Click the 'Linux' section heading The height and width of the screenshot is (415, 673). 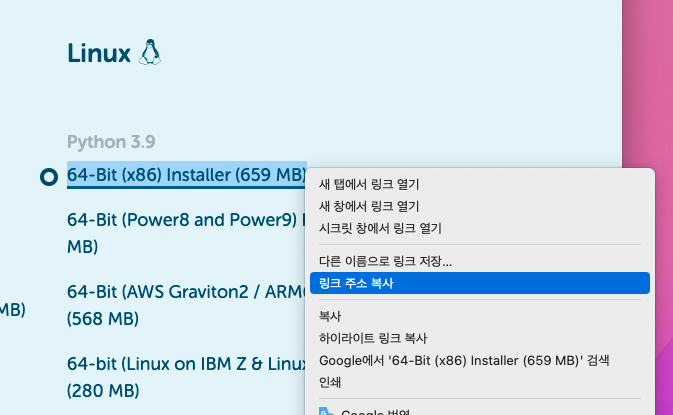click(99, 54)
